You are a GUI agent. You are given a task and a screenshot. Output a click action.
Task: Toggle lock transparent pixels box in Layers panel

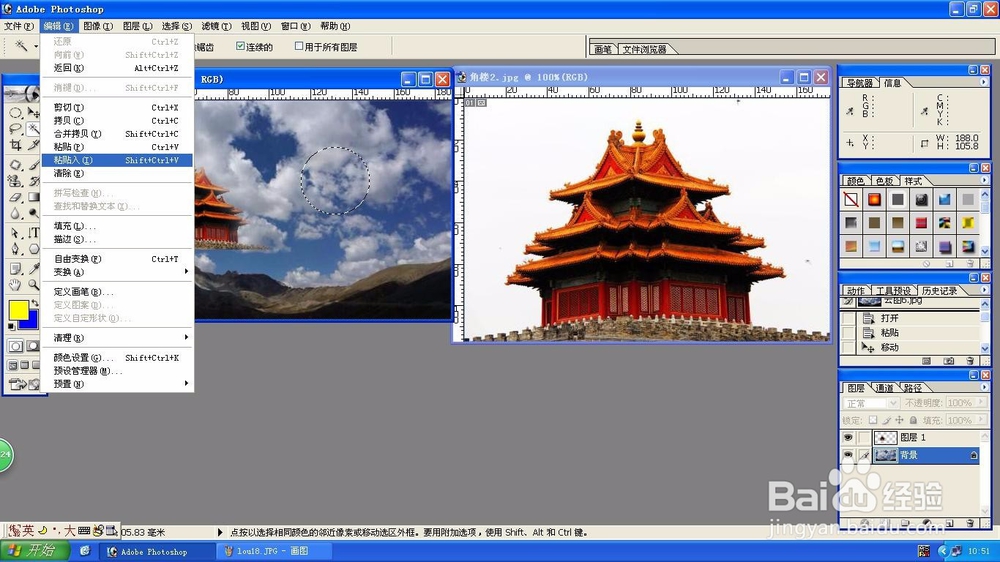873,420
